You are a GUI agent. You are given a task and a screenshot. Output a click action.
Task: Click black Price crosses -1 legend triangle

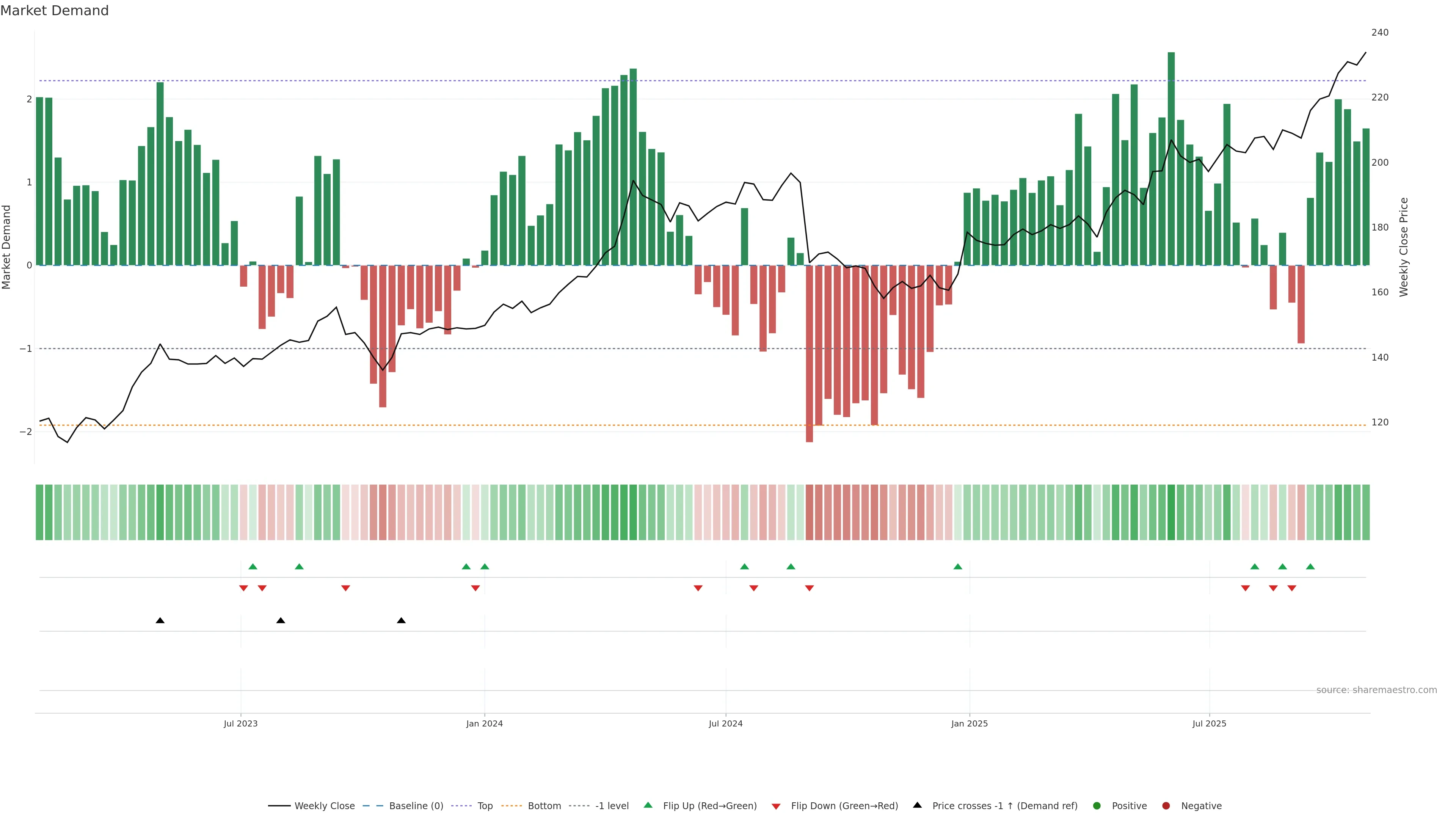[917, 805]
